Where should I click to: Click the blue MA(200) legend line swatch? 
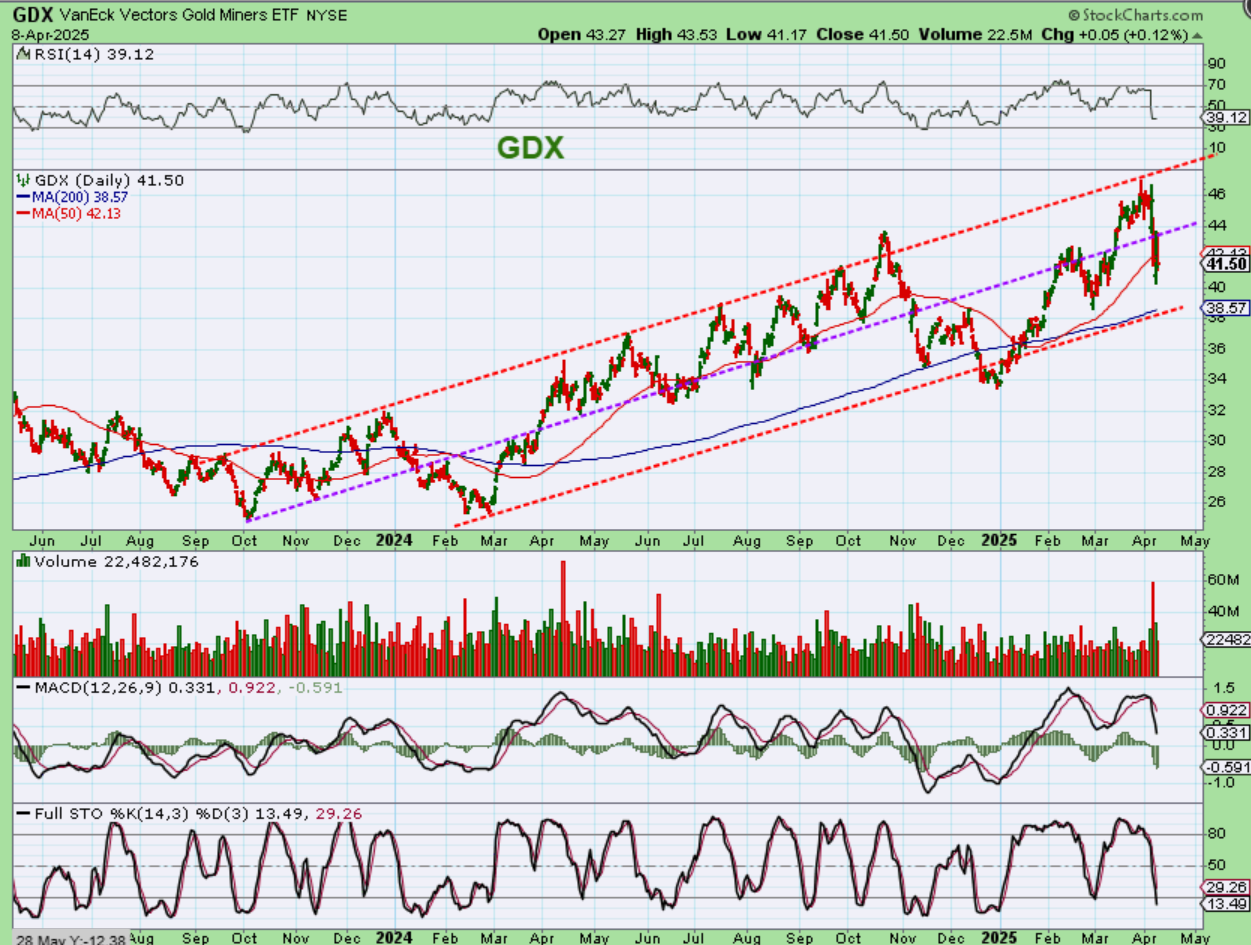coord(23,198)
